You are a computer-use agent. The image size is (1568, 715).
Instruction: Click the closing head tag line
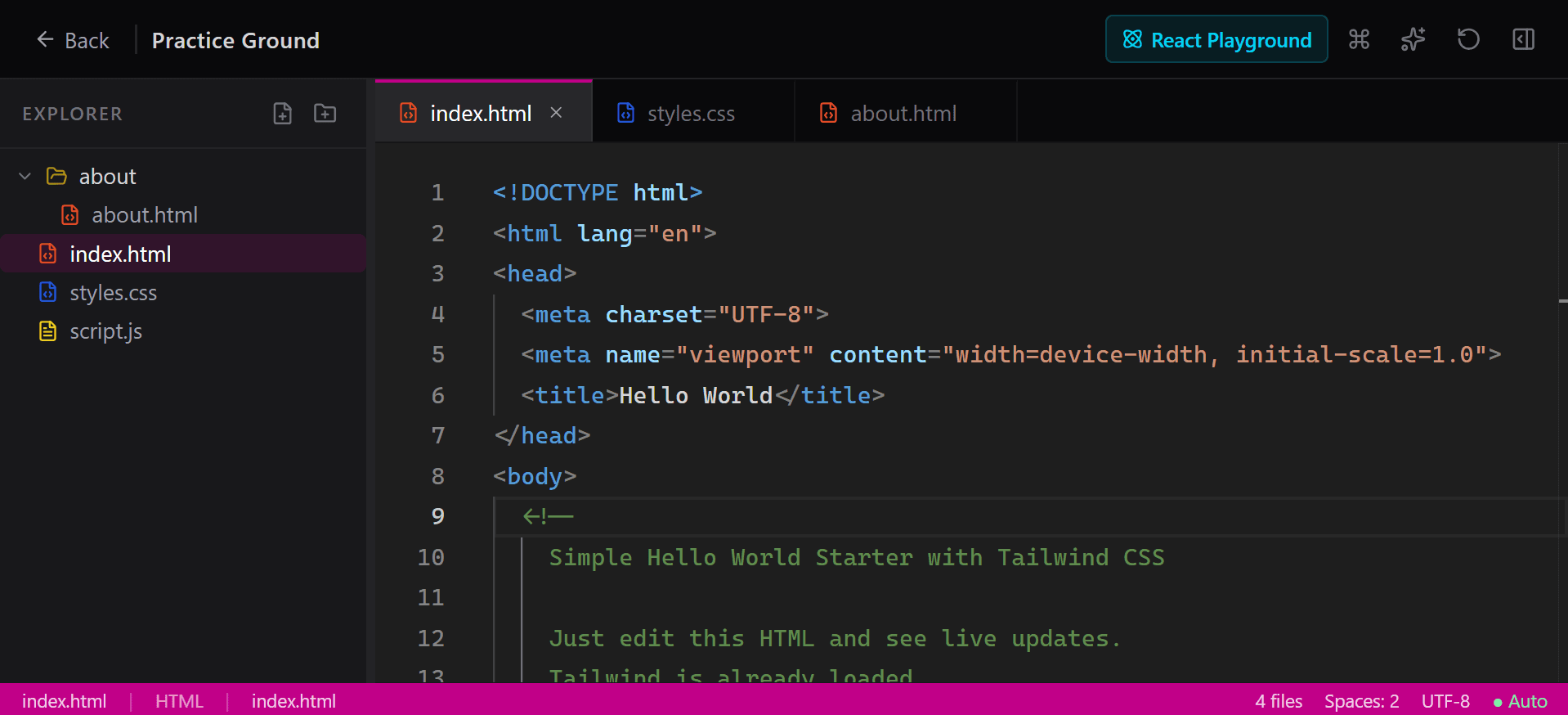(542, 435)
